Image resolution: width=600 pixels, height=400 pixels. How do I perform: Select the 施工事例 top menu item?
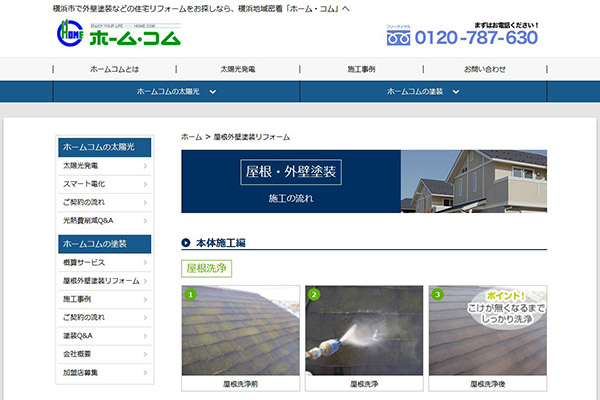click(x=361, y=69)
